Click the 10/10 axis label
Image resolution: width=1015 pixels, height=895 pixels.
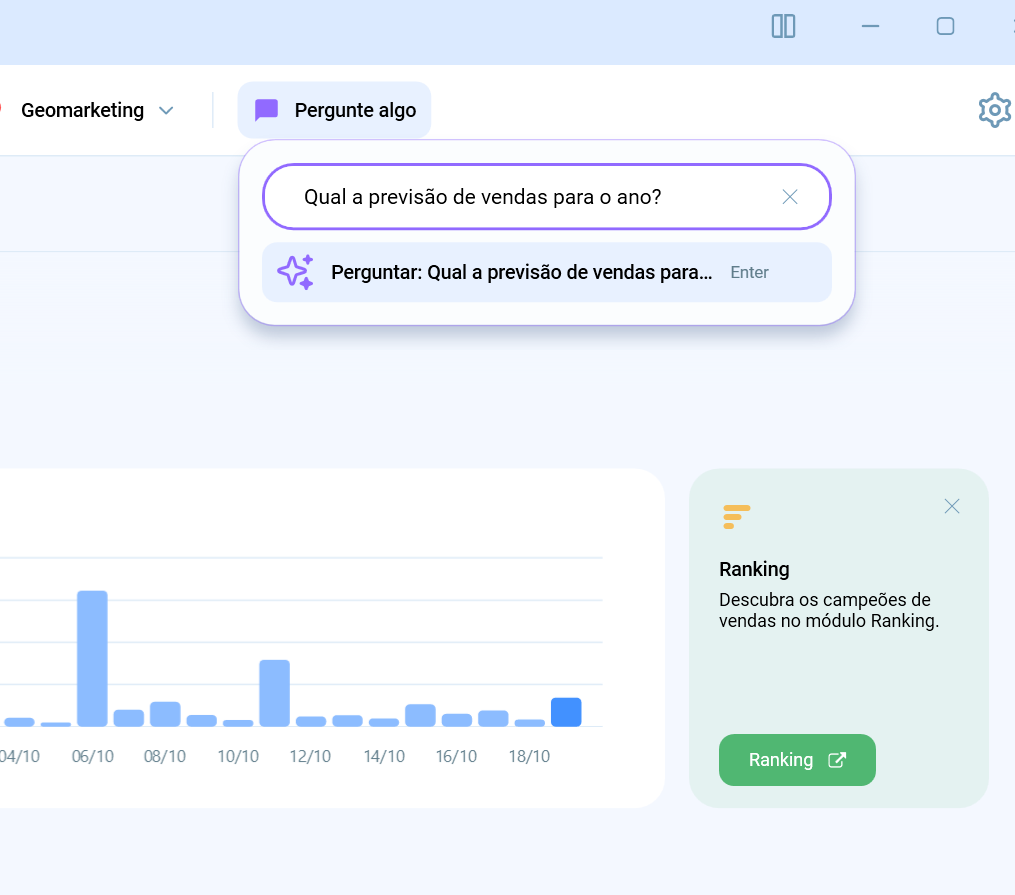point(238,756)
